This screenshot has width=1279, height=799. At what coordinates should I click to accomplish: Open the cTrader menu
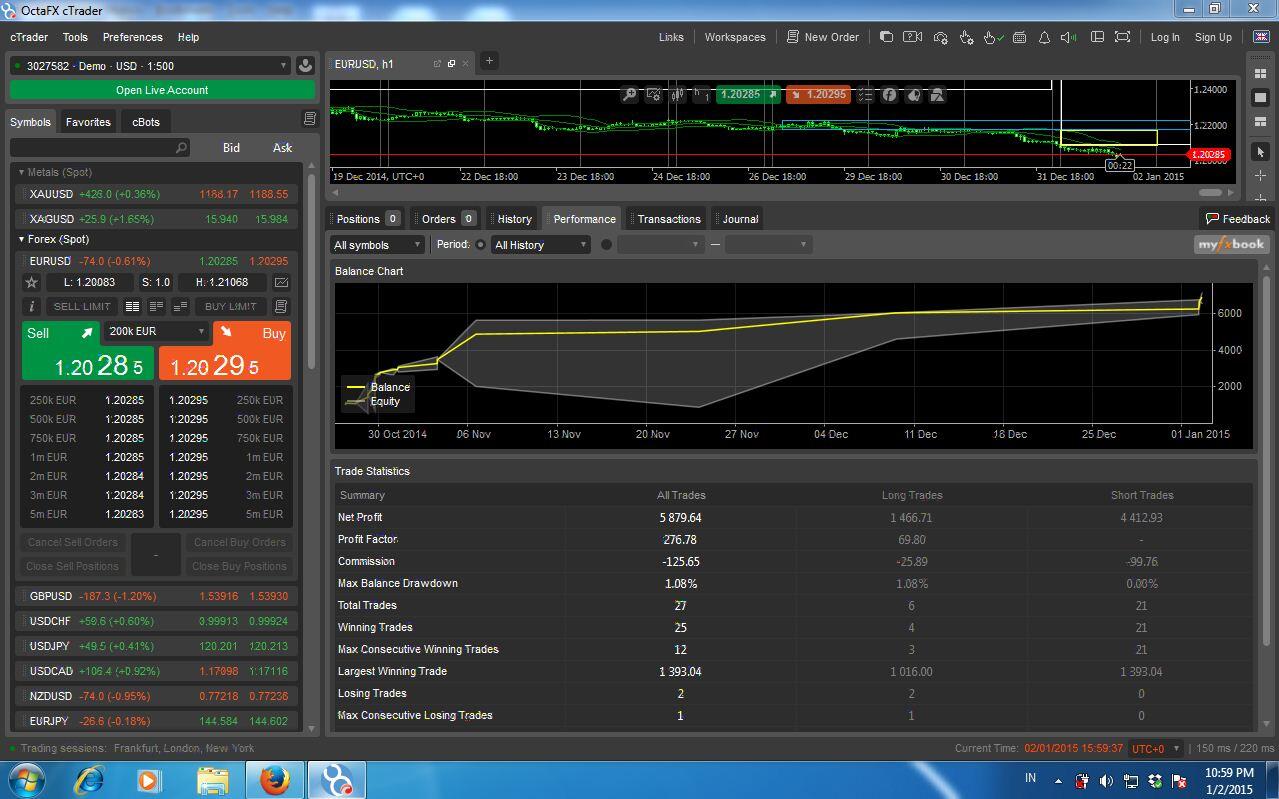click(29, 37)
